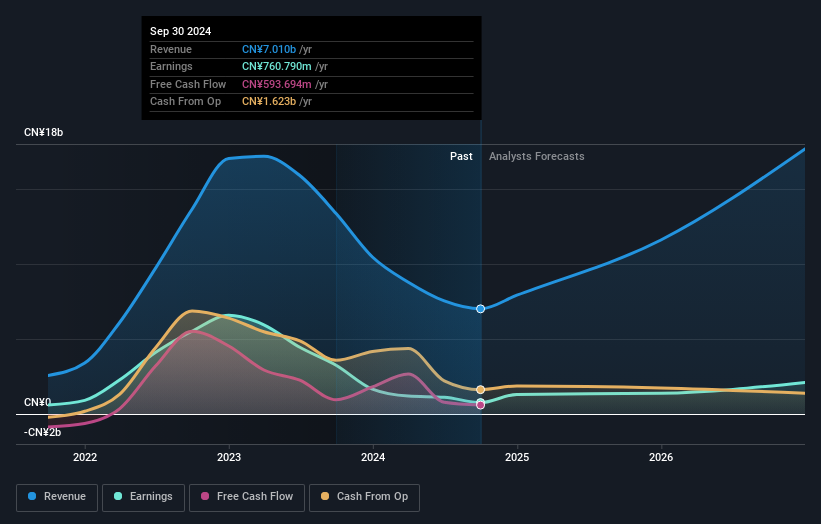Toggle the Free Cash Flow legend series
Image resolution: width=821 pixels, height=524 pixels.
tap(247, 497)
